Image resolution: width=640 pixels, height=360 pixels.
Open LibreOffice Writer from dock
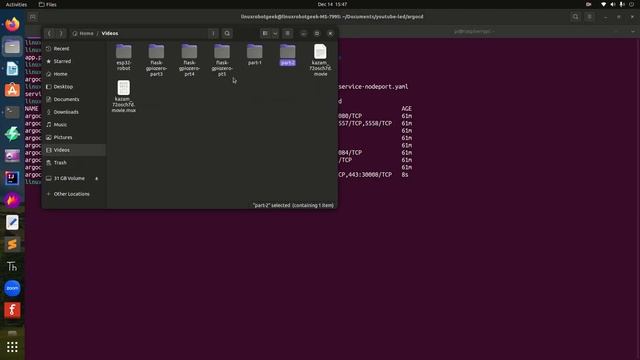tap(12, 69)
